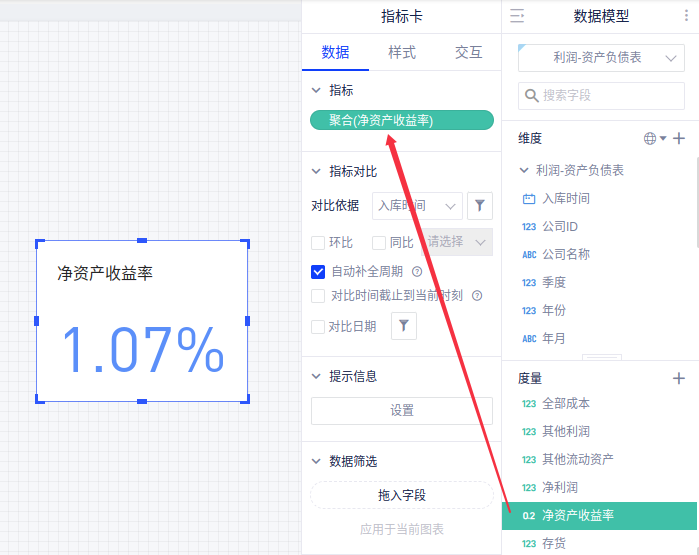Image resolution: width=699 pixels, height=555 pixels.
Task: Click help icon beside 自动补全周期
Action: 417,271
